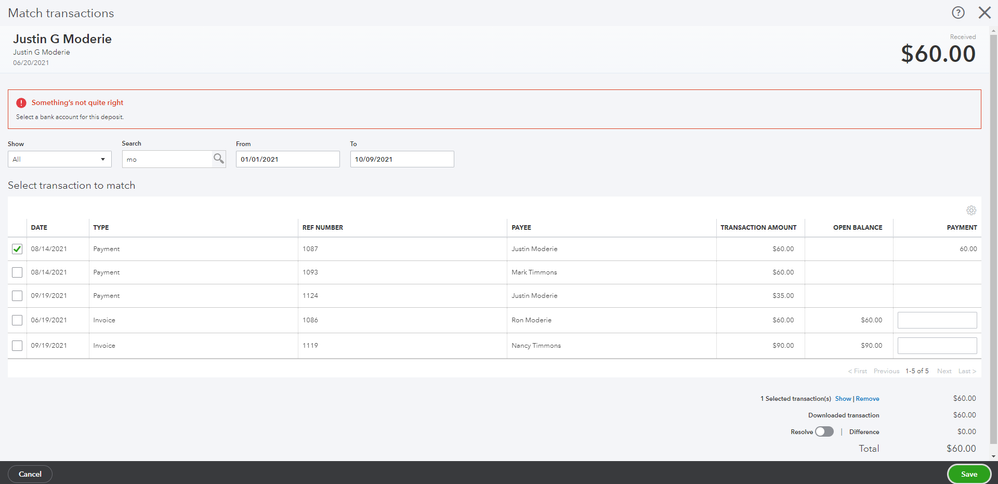Image resolution: width=998 pixels, height=484 pixels.
Task: Select payee Nancy Timmons cell
Action: coord(536,346)
